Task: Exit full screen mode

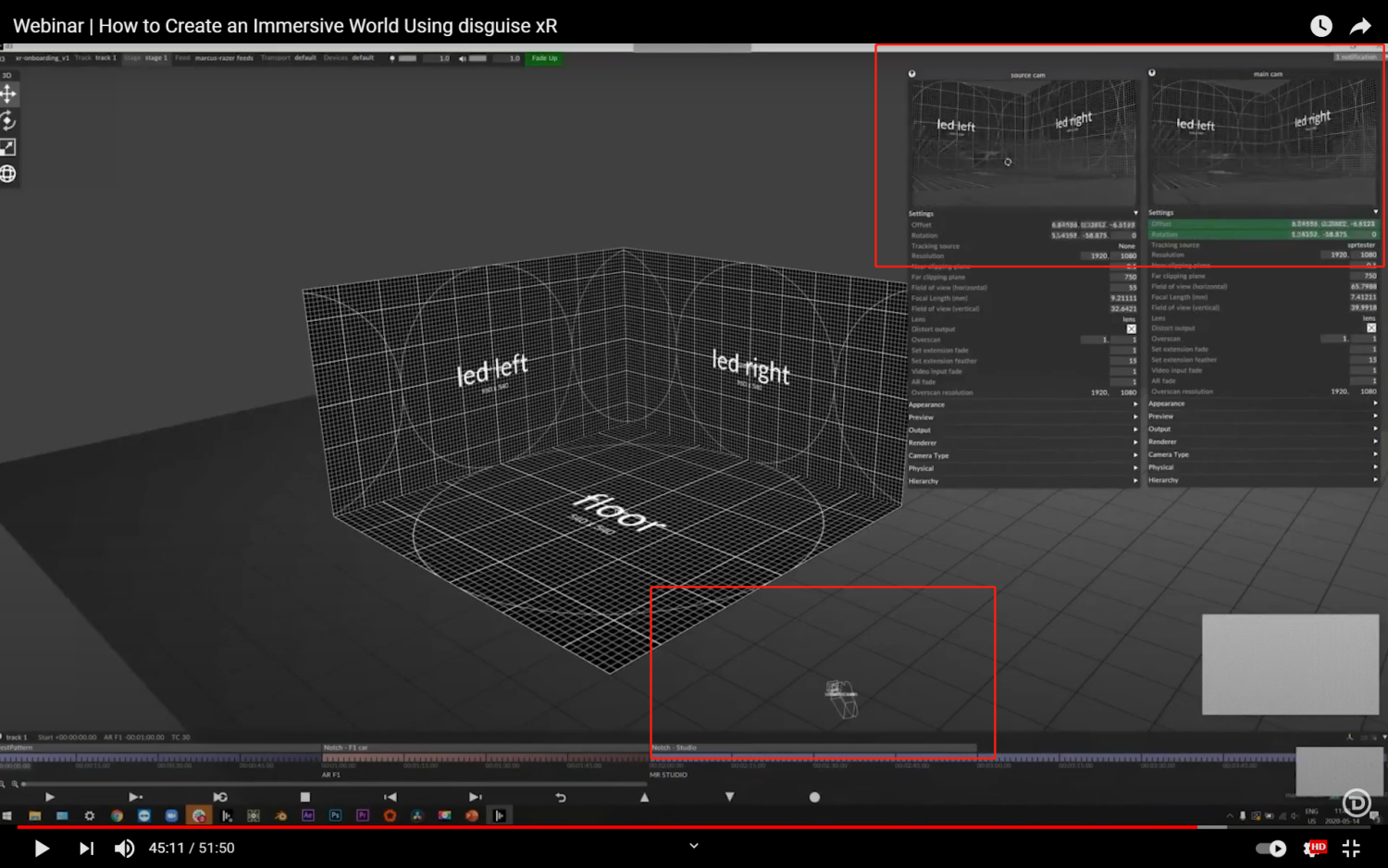Action: [x=1351, y=848]
